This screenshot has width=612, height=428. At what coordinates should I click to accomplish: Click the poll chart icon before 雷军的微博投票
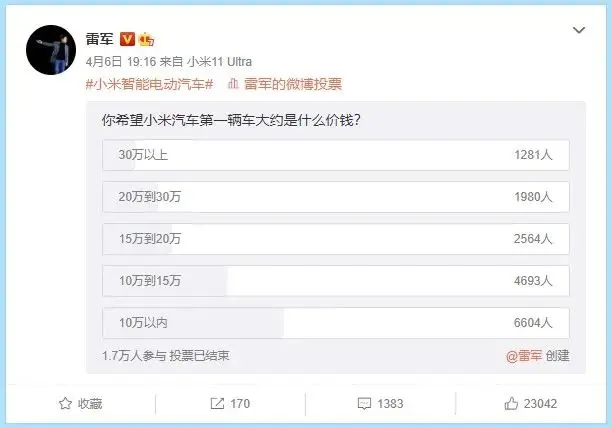233,83
